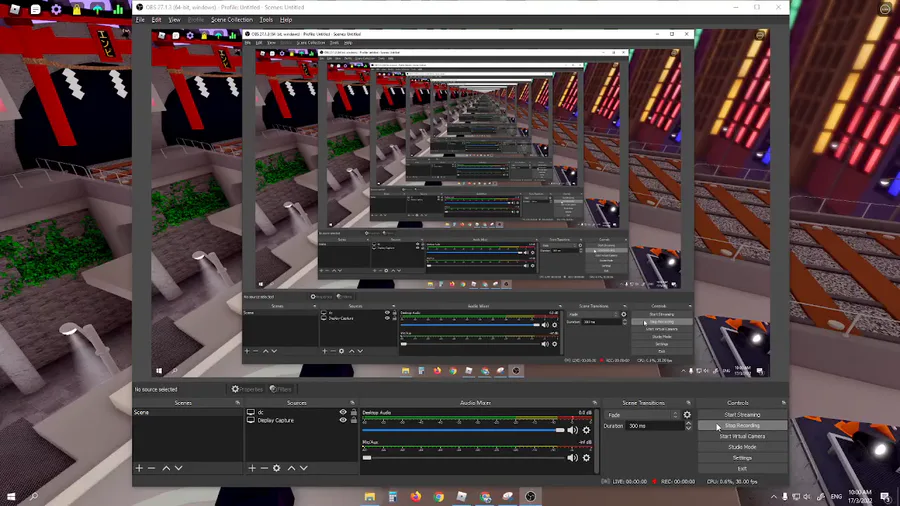Toggle visibility of Display Capture source
This screenshot has width=900, height=506.
tap(343, 420)
